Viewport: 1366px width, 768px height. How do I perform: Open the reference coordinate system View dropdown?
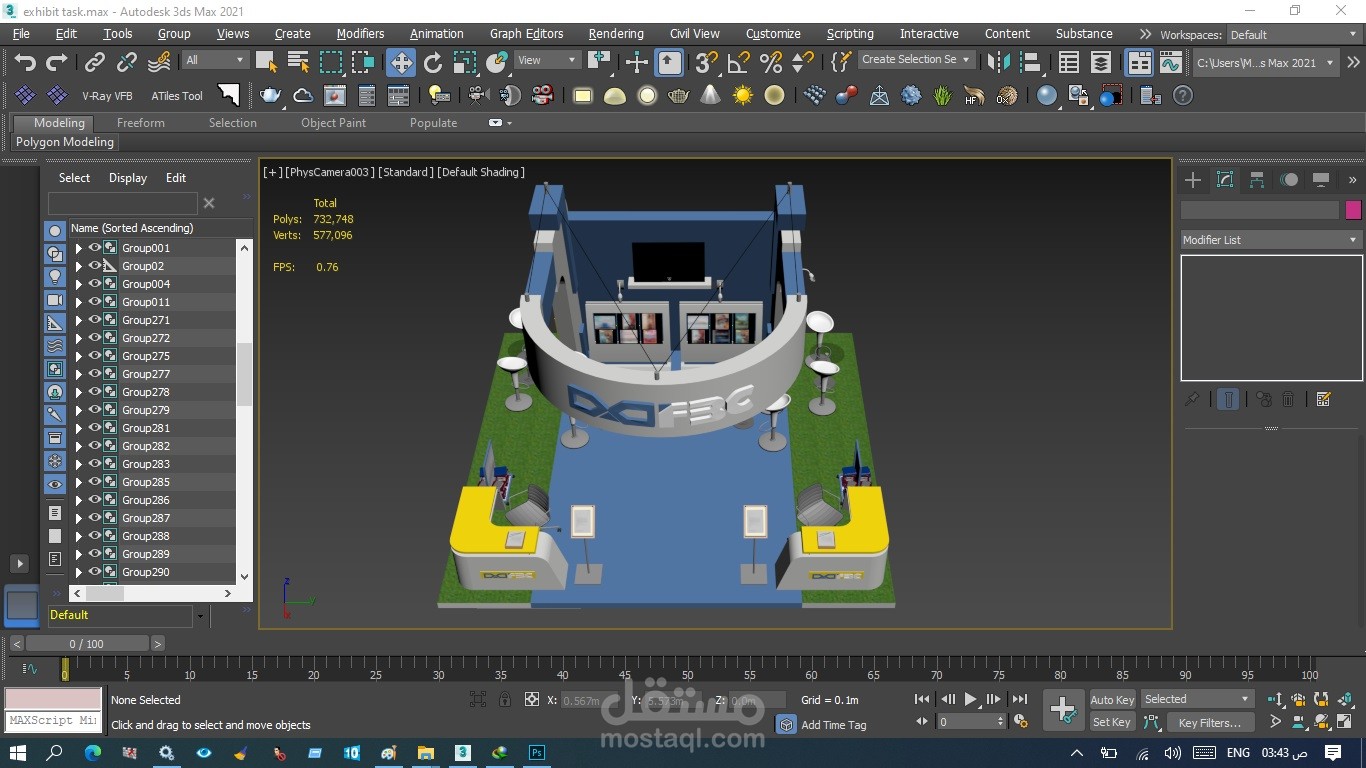[x=547, y=60]
